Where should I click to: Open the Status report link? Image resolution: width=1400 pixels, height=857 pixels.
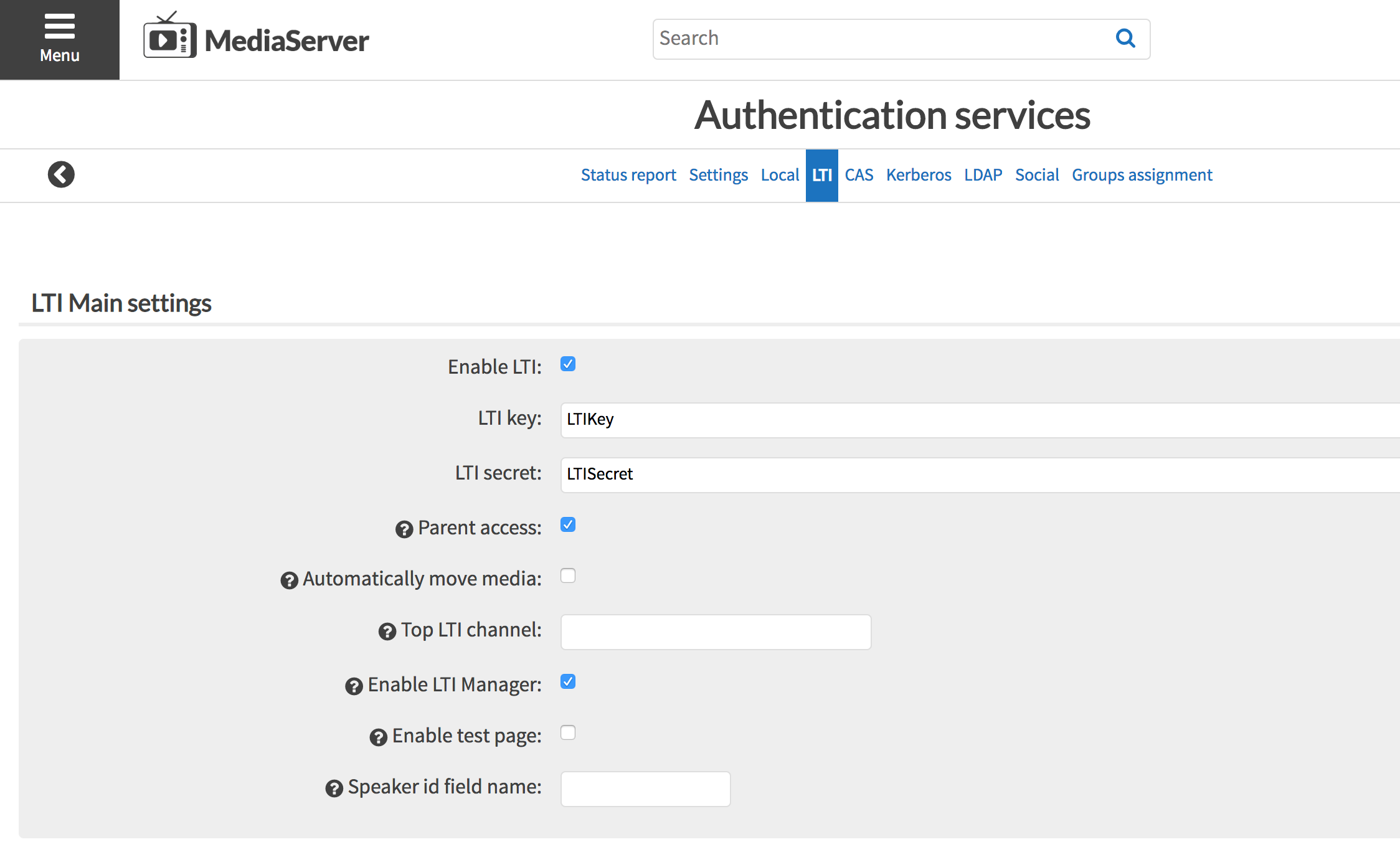point(628,175)
